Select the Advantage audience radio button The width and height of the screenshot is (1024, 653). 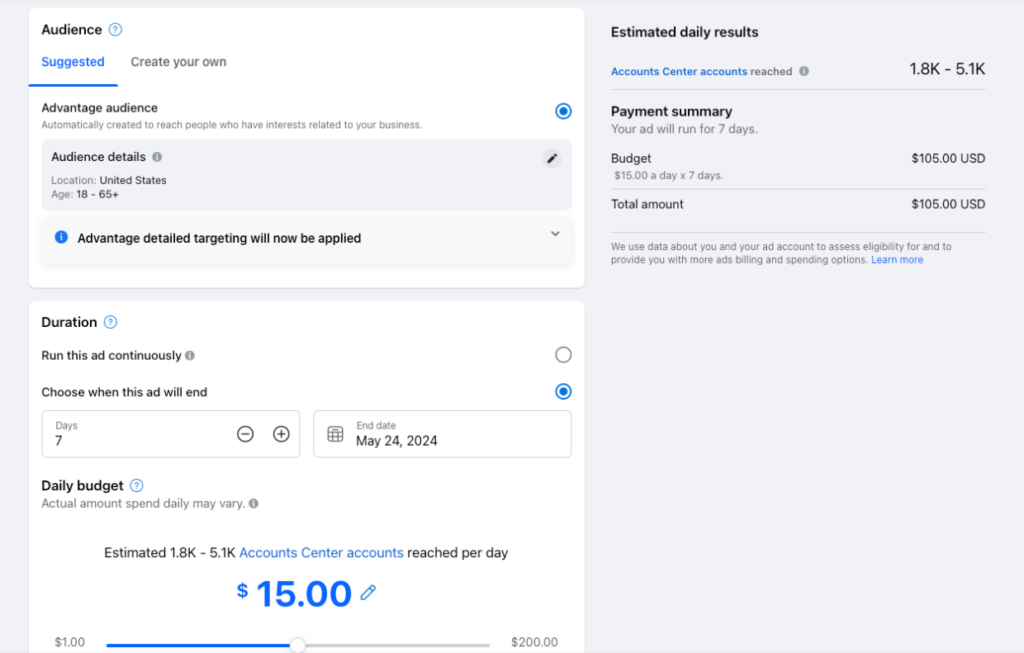click(563, 111)
